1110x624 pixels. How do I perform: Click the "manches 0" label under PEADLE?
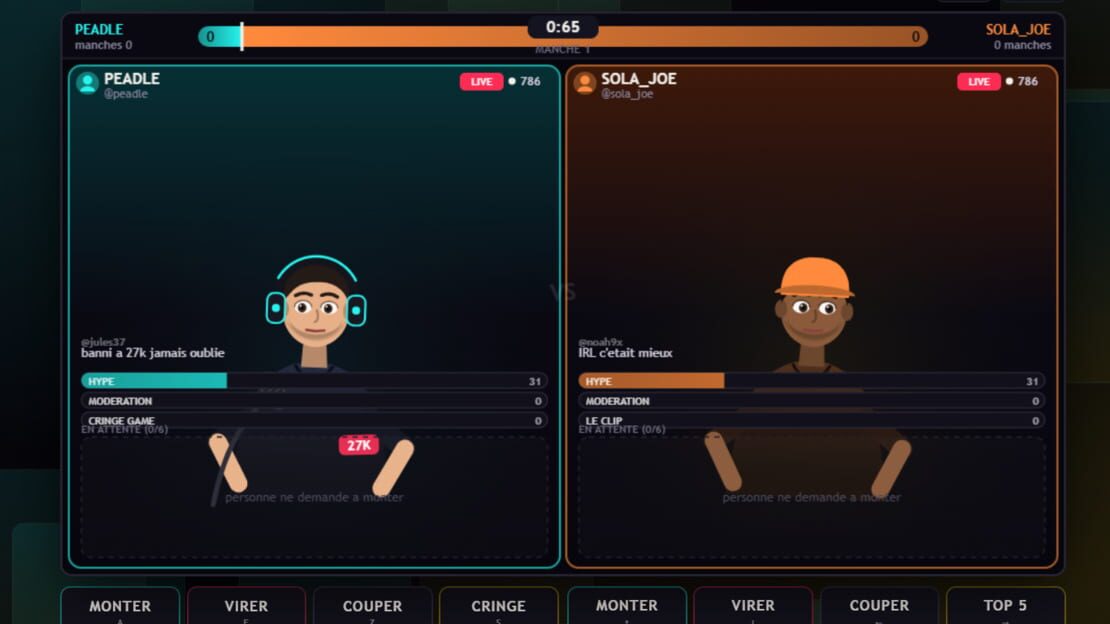[103, 45]
